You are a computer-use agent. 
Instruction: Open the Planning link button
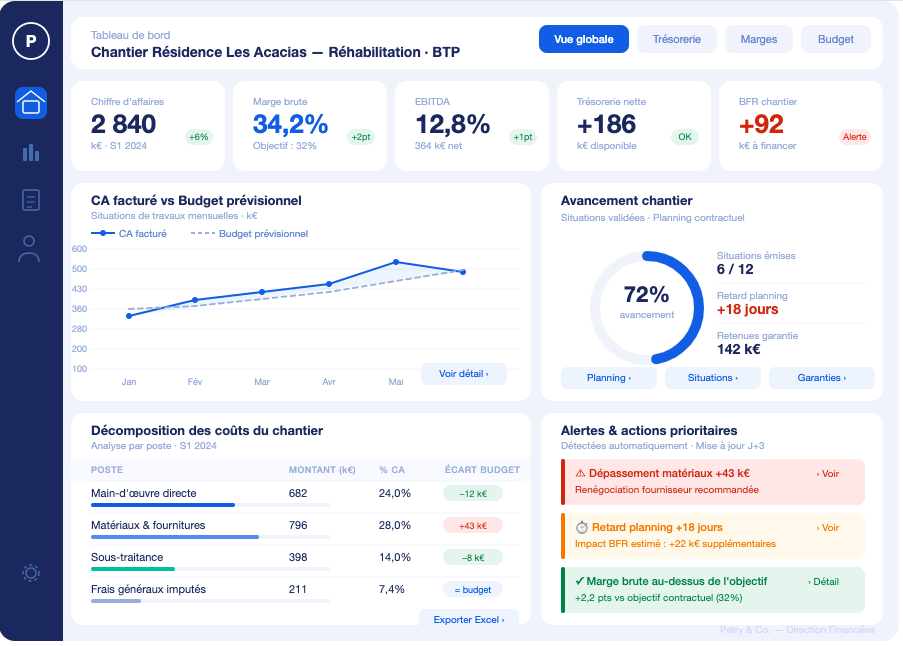click(x=609, y=378)
